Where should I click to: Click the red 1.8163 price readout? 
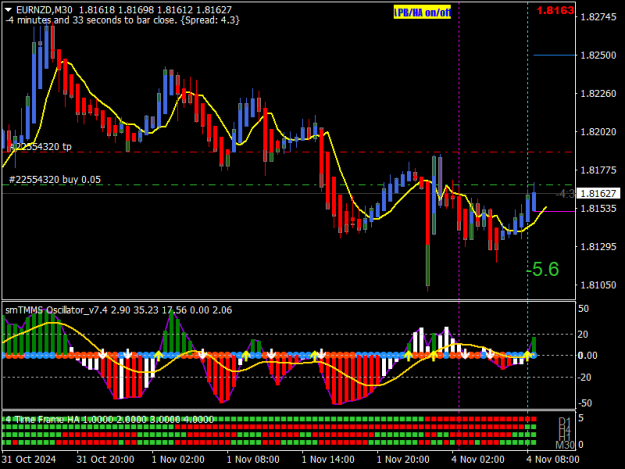(555, 10)
